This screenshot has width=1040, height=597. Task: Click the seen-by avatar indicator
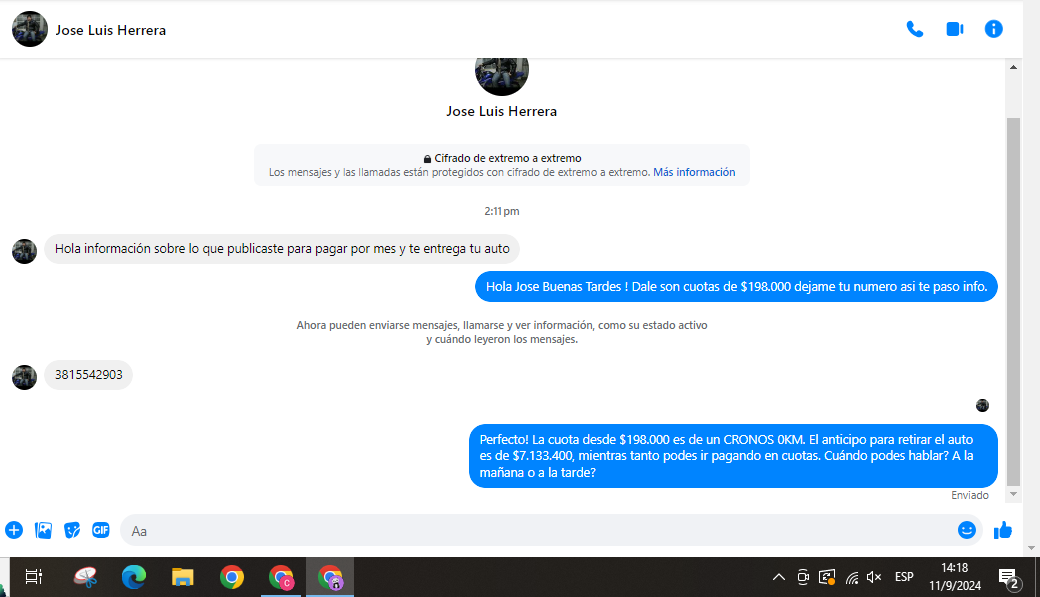point(982,405)
